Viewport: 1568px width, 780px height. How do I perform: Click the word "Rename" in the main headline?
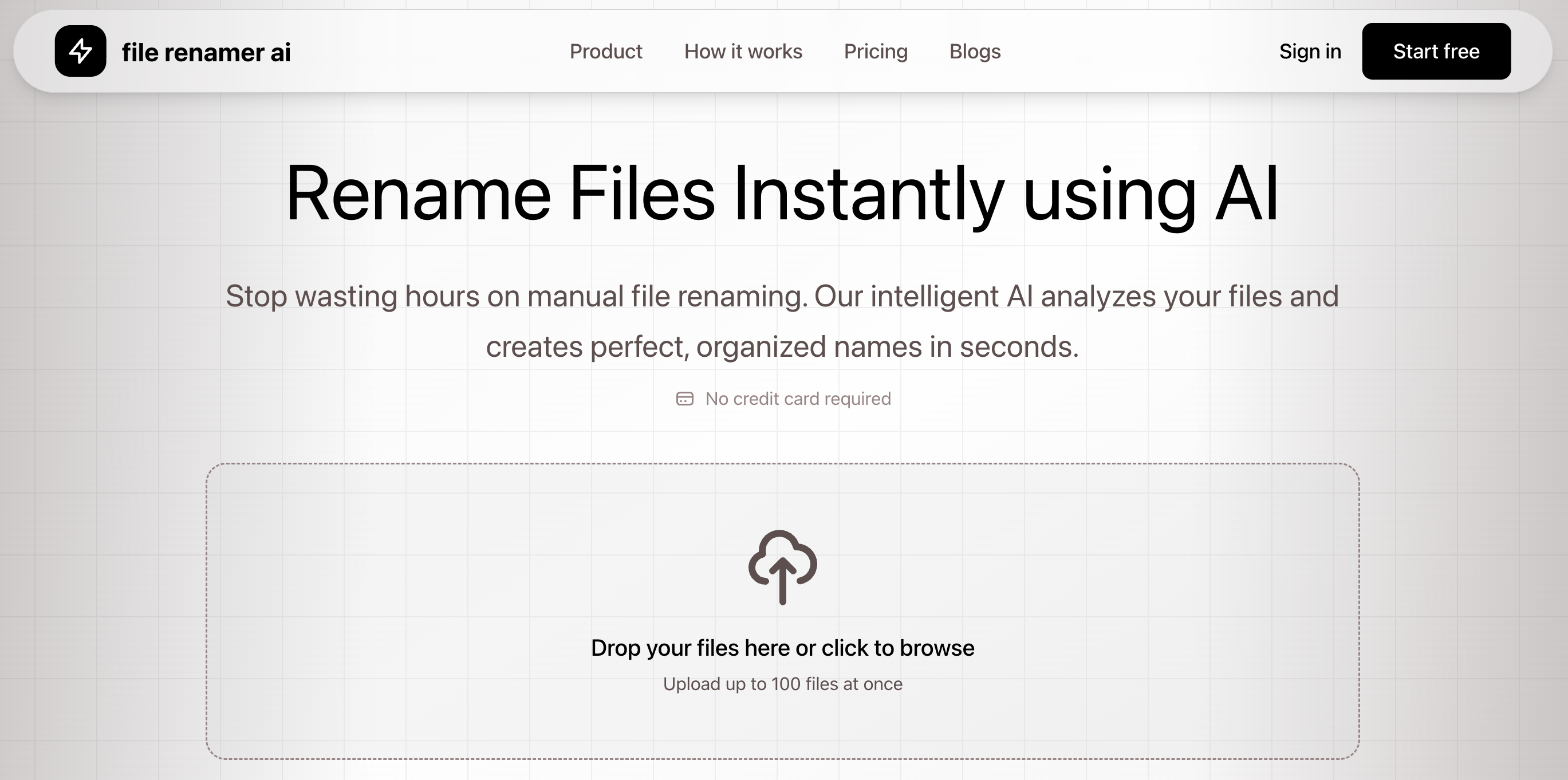419,194
